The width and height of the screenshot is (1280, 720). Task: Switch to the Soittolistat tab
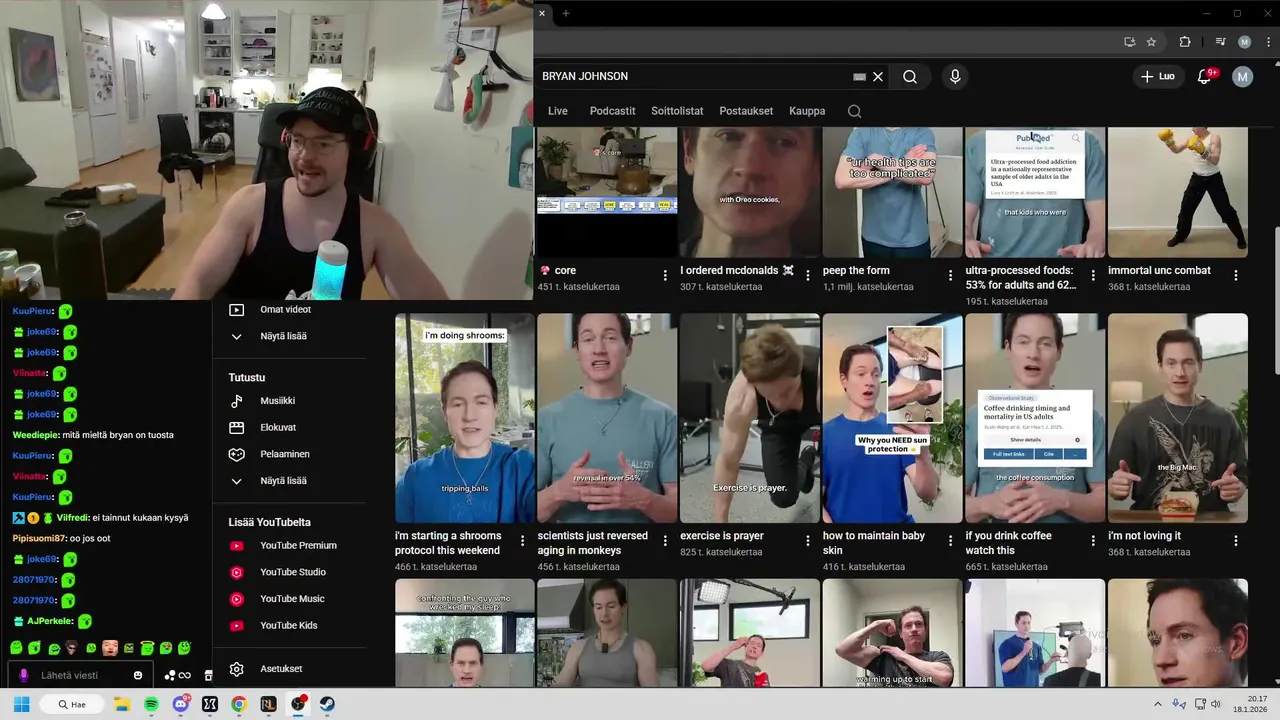677,111
